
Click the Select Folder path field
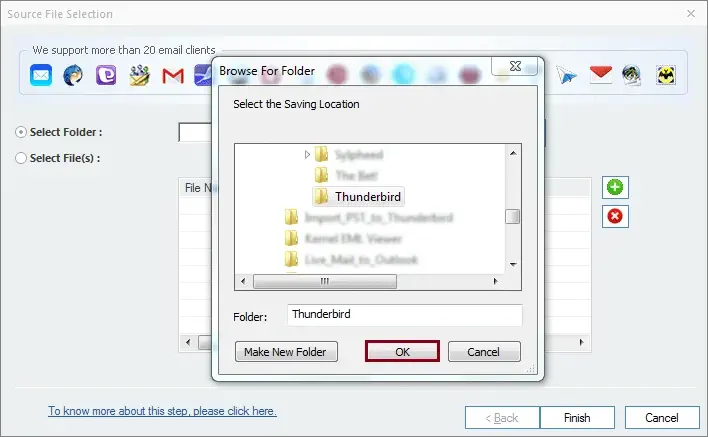coord(195,132)
